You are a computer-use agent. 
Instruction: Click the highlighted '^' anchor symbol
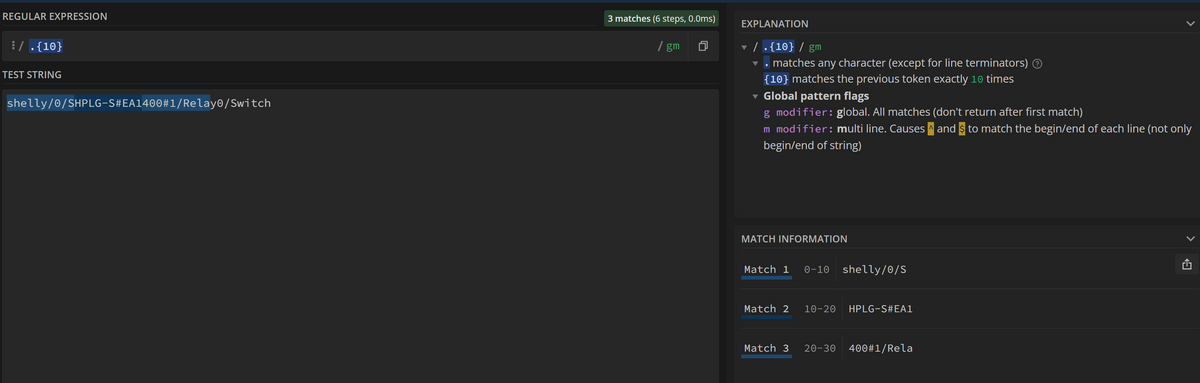pos(931,129)
